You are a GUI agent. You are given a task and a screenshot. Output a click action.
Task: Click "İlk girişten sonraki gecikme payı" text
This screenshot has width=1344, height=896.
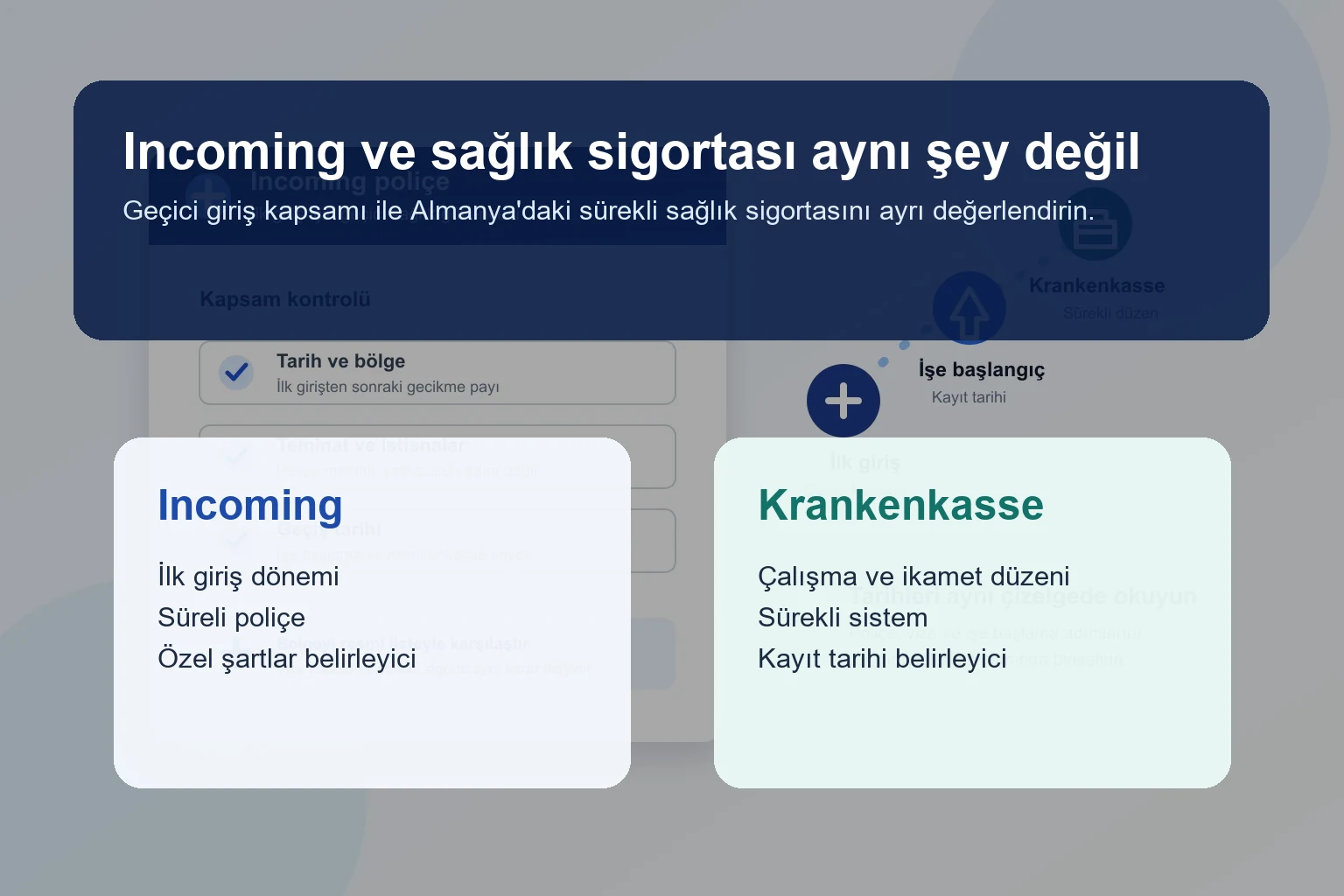pyautogui.click(x=388, y=387)
